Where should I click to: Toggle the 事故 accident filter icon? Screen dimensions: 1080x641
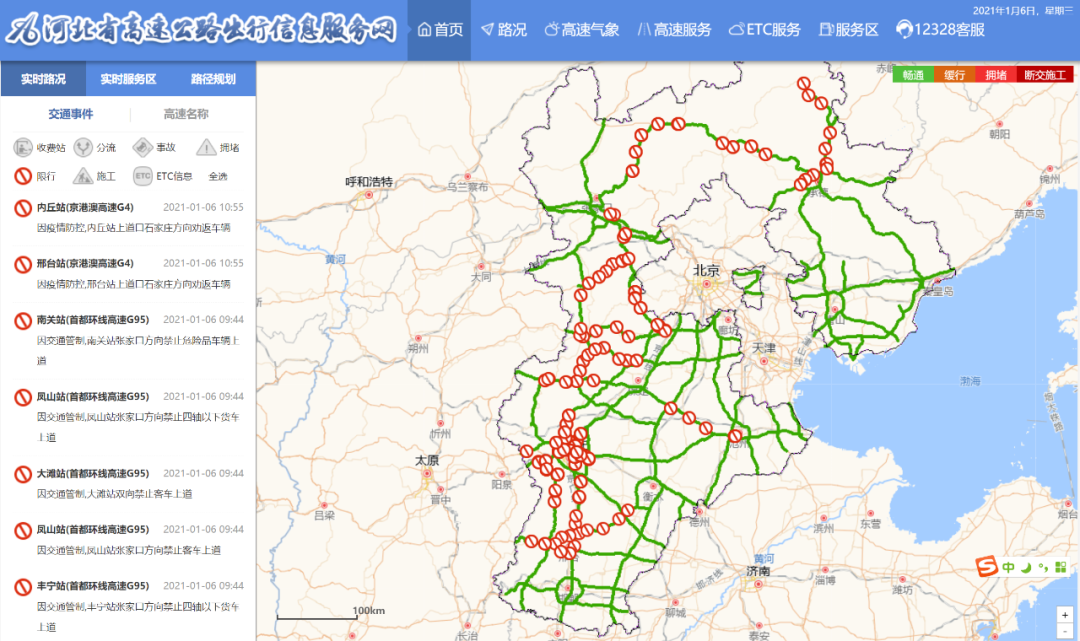tap(143, 147)
